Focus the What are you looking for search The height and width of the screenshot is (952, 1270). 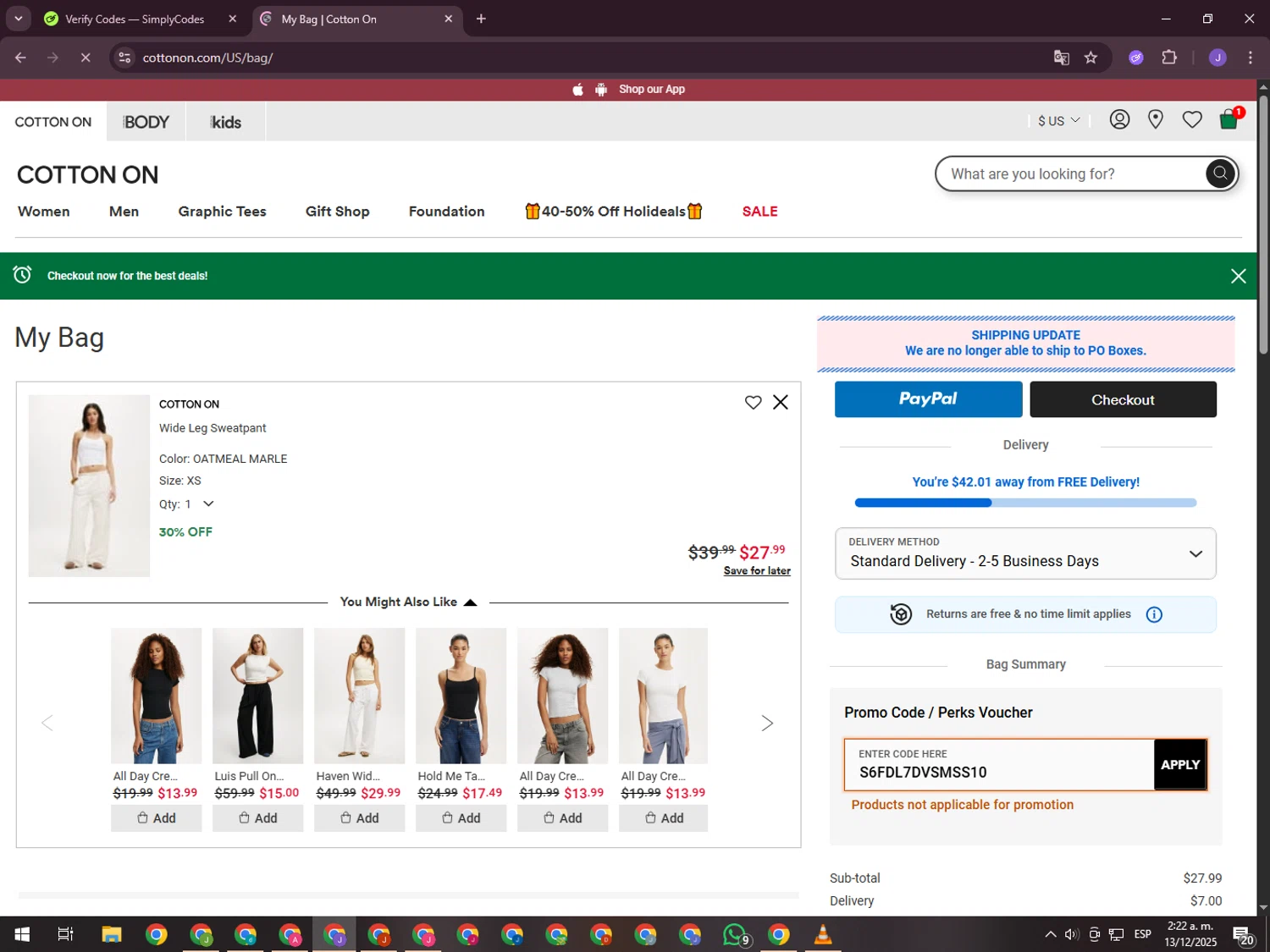[x=1071, y=173]
